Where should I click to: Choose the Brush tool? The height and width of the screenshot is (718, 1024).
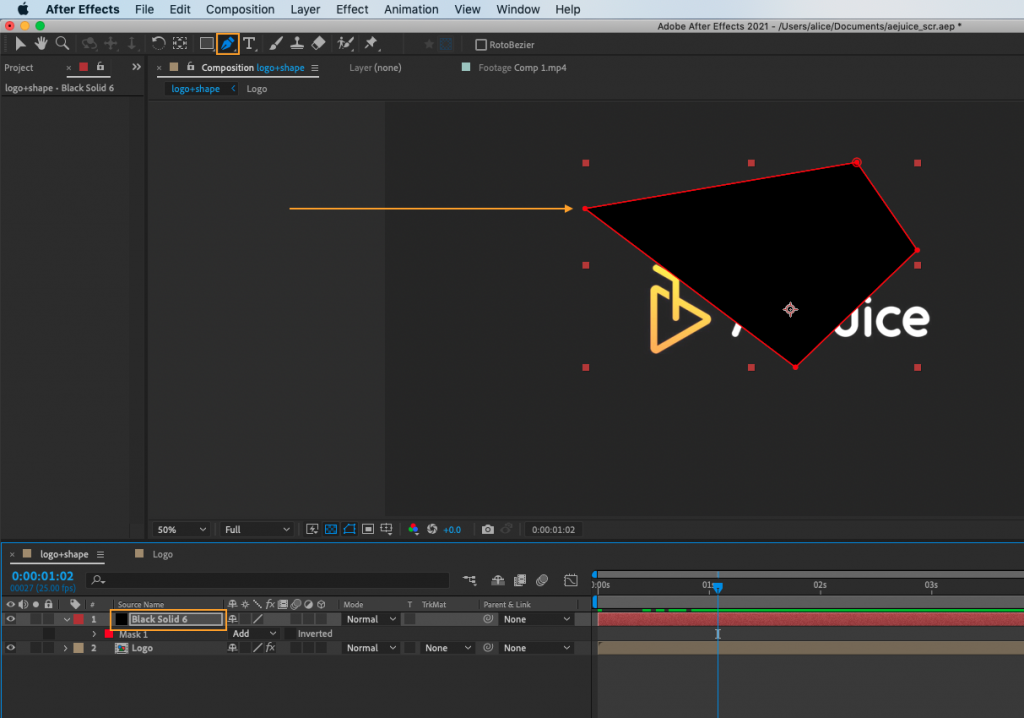277,43
